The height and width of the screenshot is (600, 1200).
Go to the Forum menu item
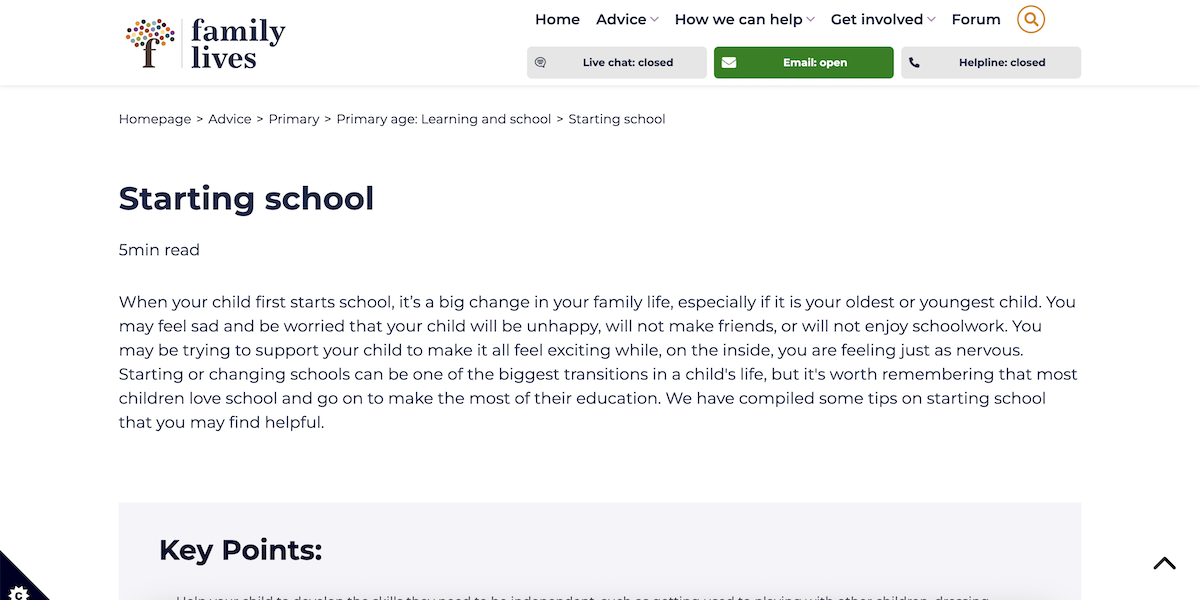(x=975, y=19)
